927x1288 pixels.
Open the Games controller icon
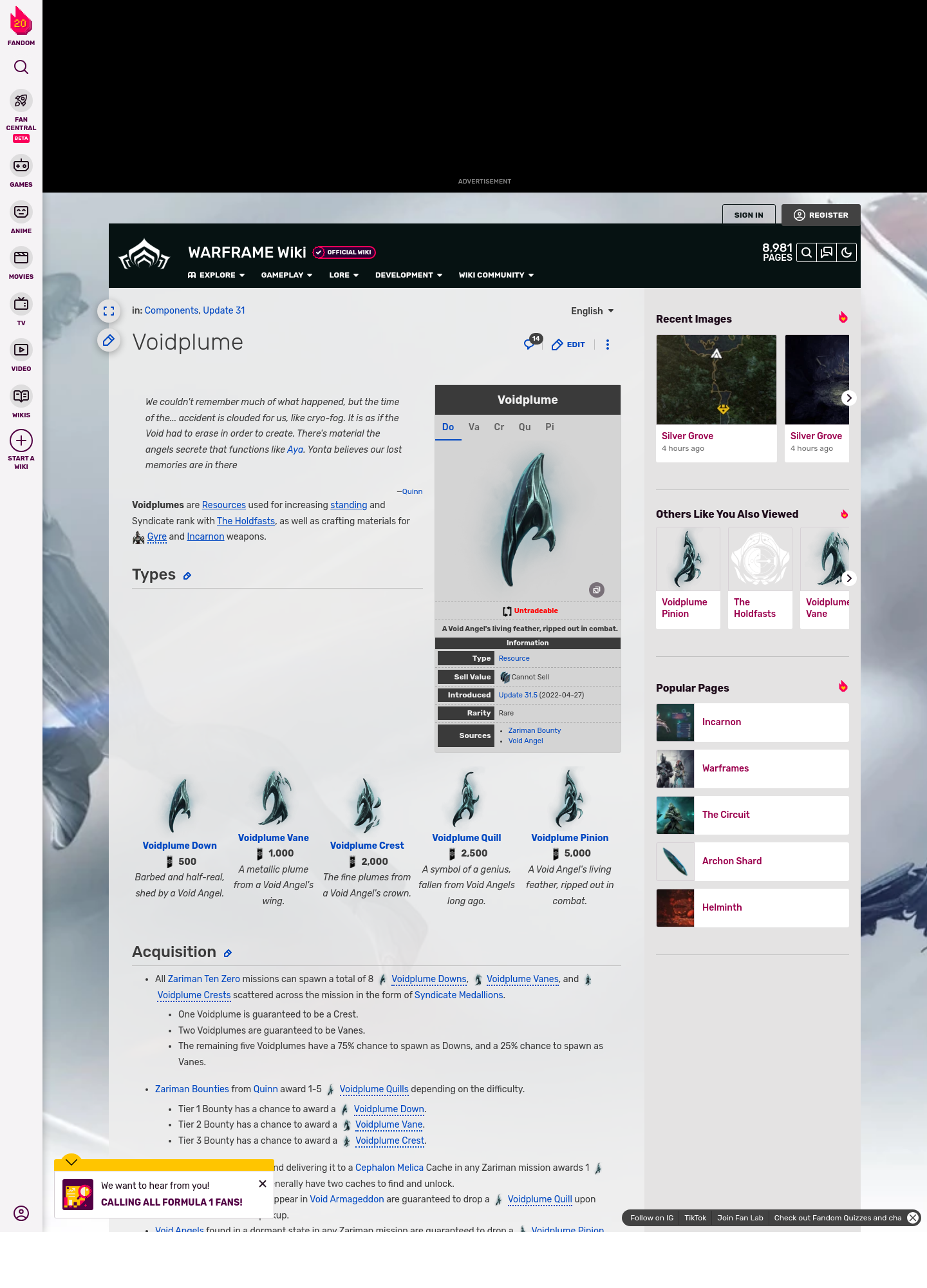21,166
